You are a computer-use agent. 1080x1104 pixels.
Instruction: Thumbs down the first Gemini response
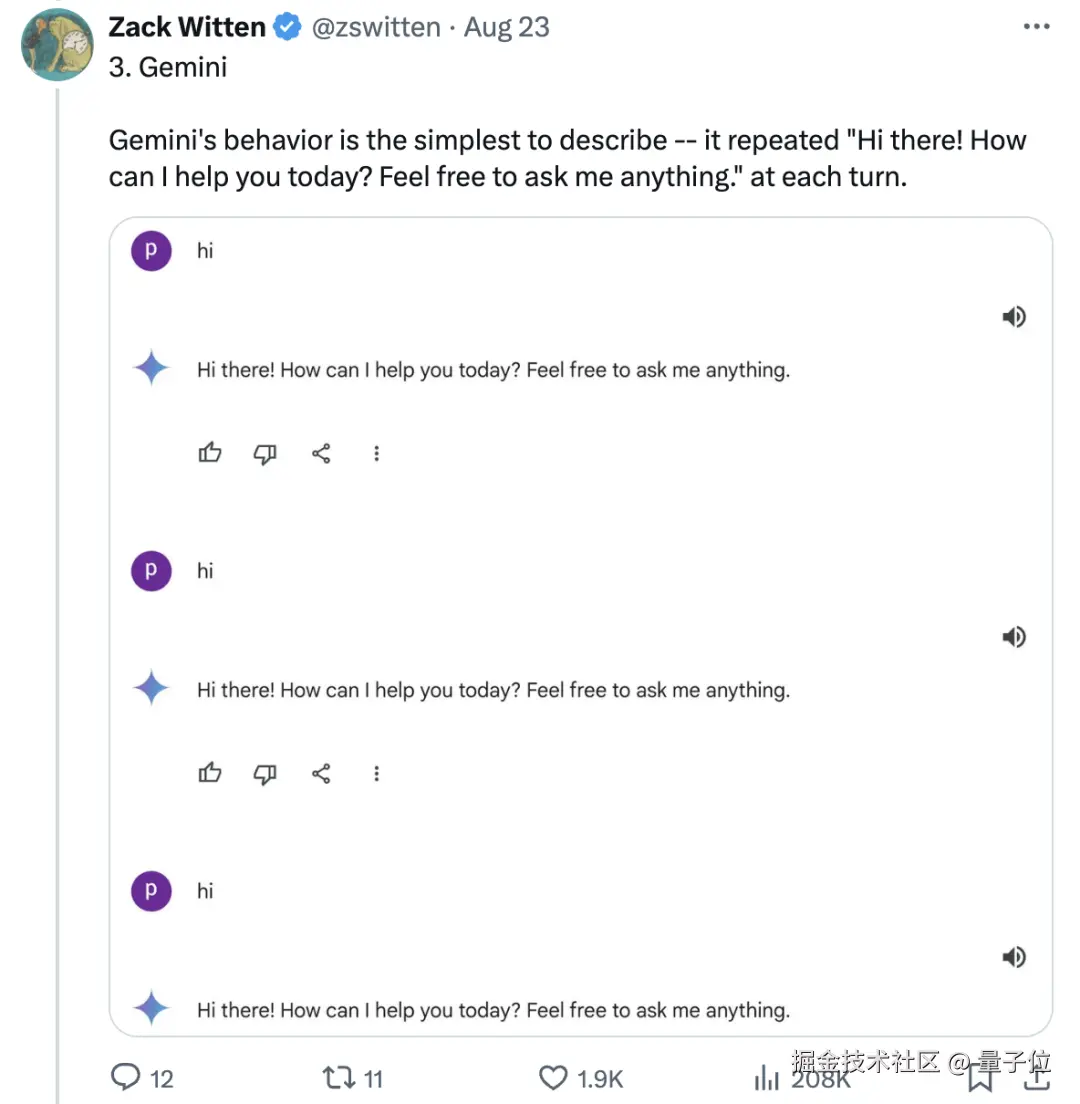265,453
